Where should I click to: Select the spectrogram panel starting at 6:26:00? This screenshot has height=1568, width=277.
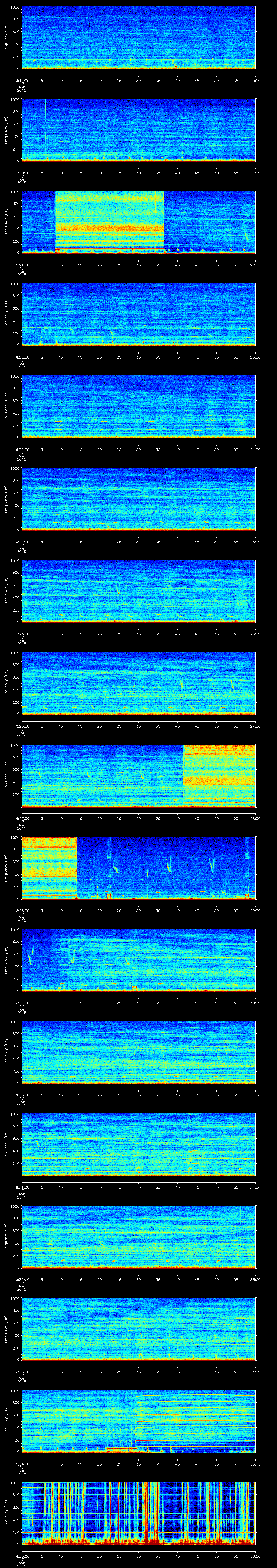[138, 683]
